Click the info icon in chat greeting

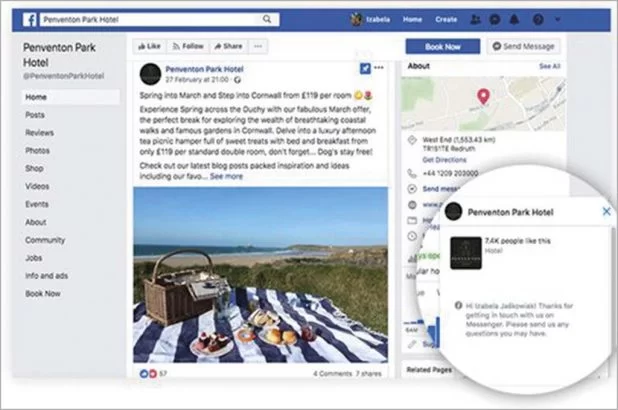(458, 306)
